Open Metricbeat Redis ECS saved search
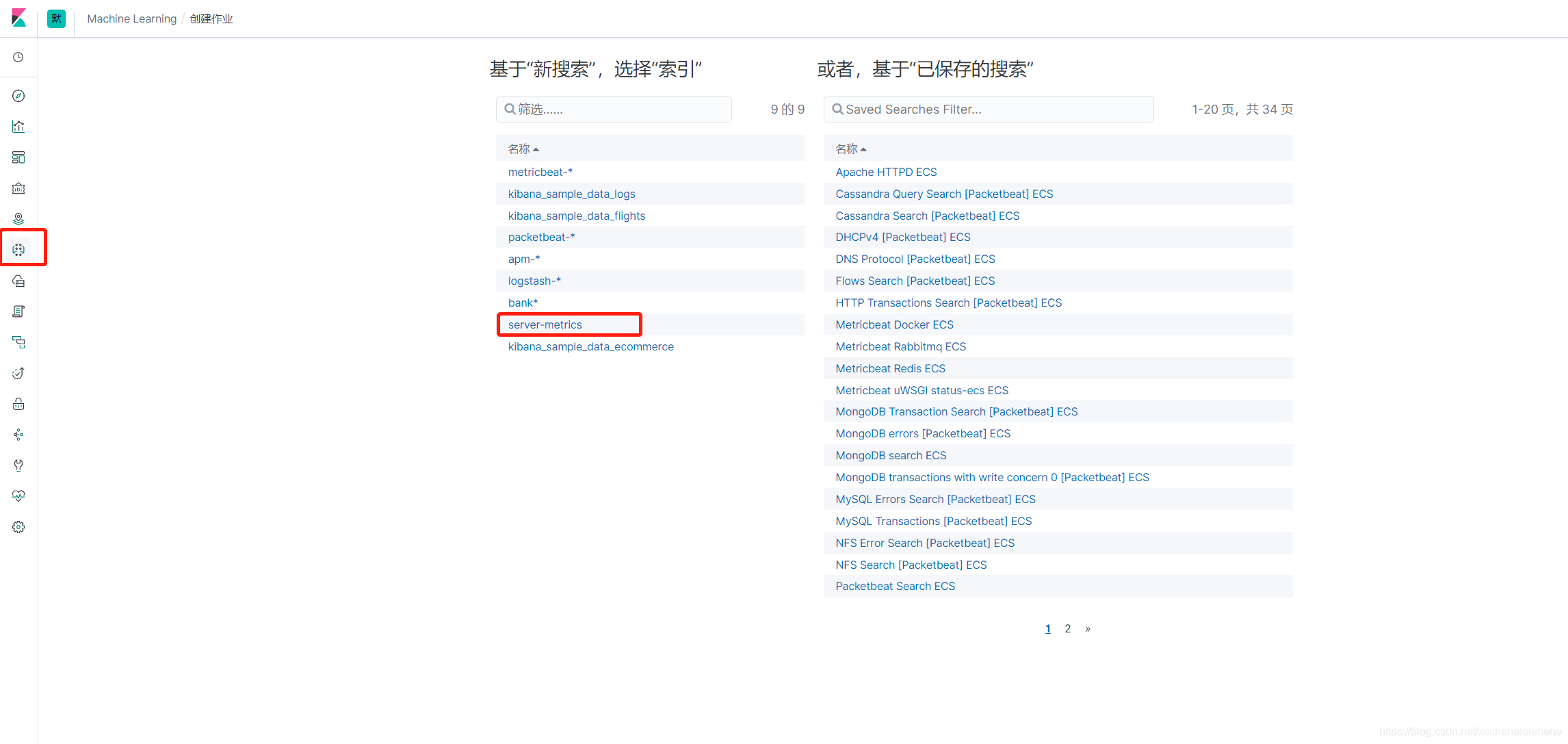The width and height of the screenshot is (1568, 744). pyautogui.click(x=890, y=368)
